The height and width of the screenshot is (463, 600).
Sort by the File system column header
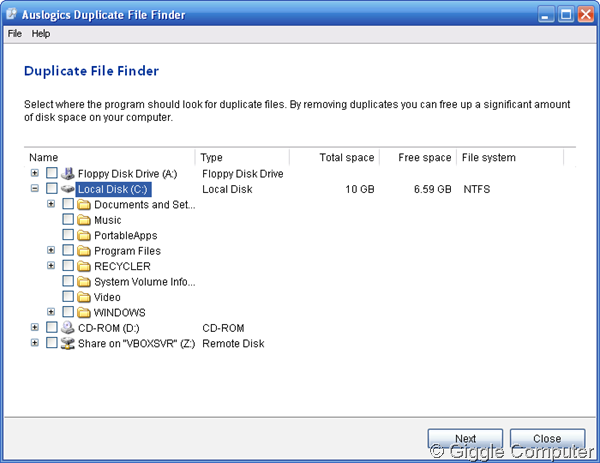510,157
